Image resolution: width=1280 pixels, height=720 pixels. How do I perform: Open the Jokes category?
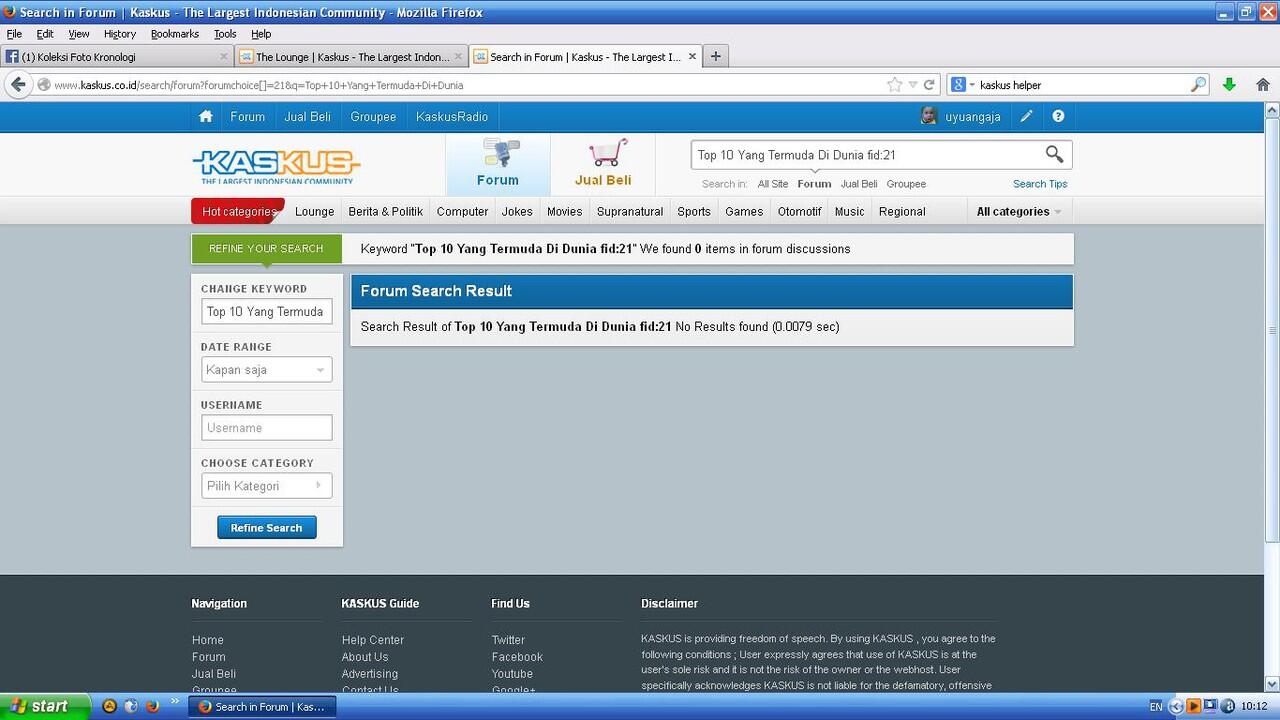(517, 211)
